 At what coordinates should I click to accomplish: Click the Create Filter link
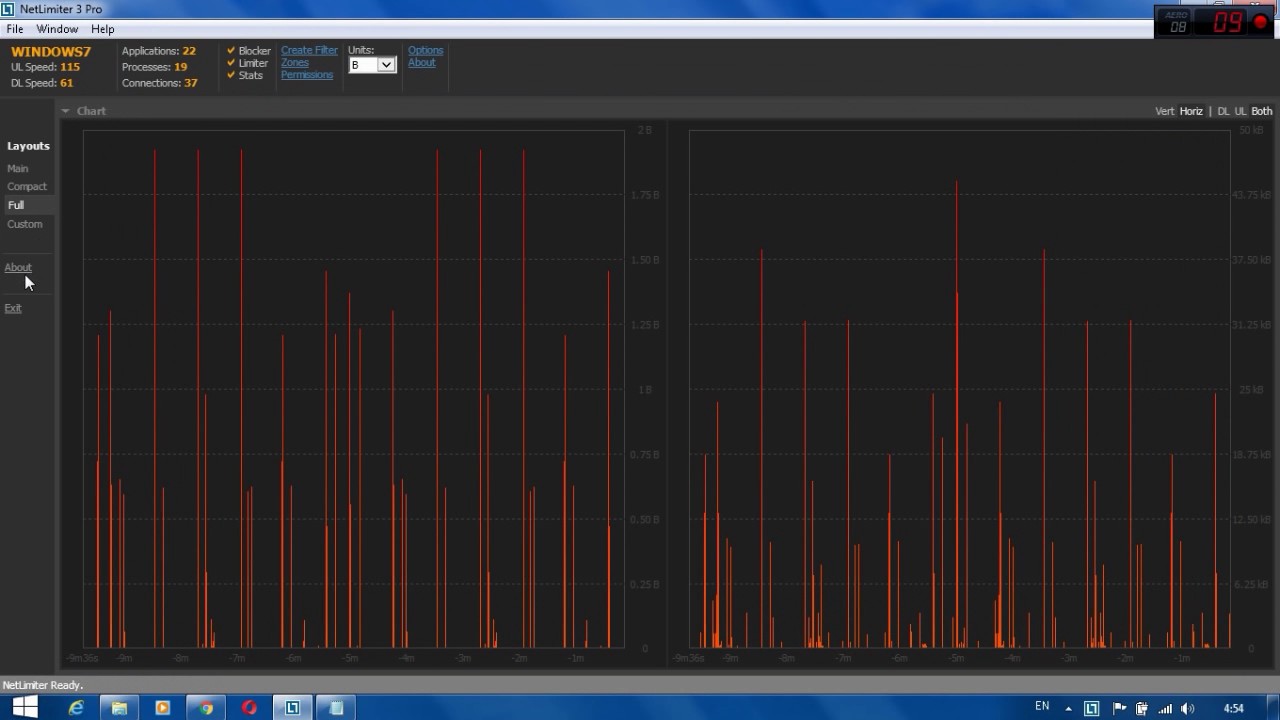[x=309, y=50]
